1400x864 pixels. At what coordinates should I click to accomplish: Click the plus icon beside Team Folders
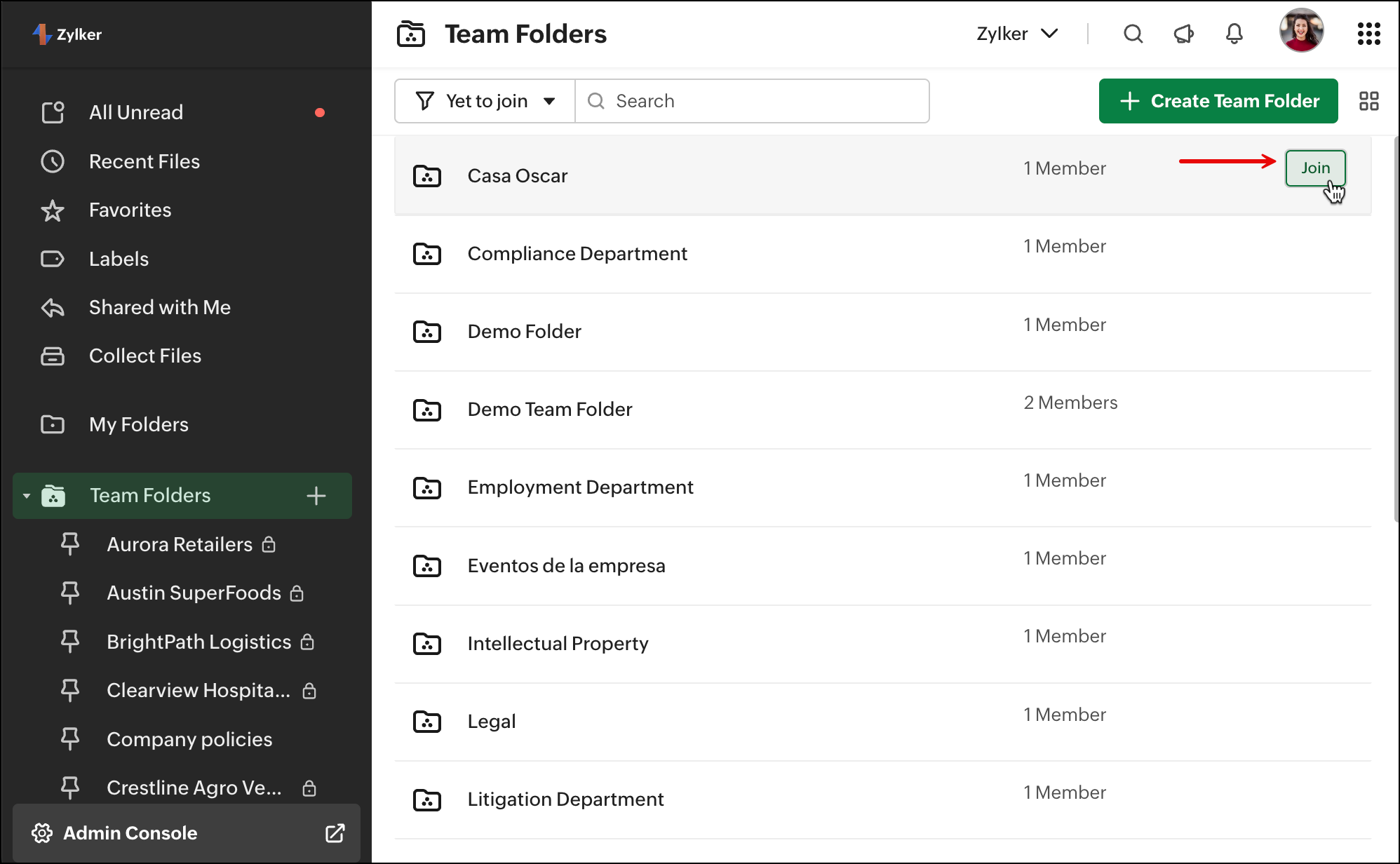pyautogui.click(x=316, y=496)
